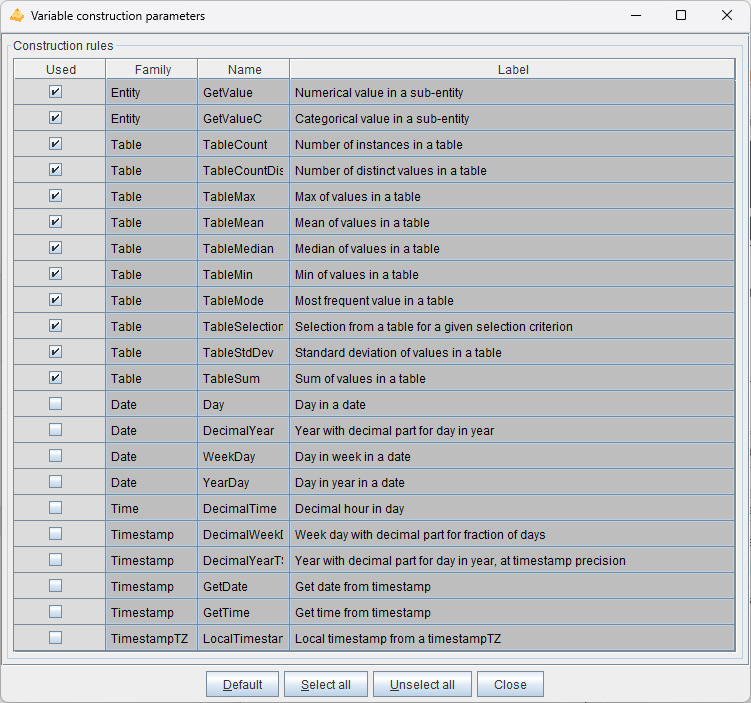Screen dimensions: 751x703
Task: Click the TableCount name cell
Action: [243, 145]
